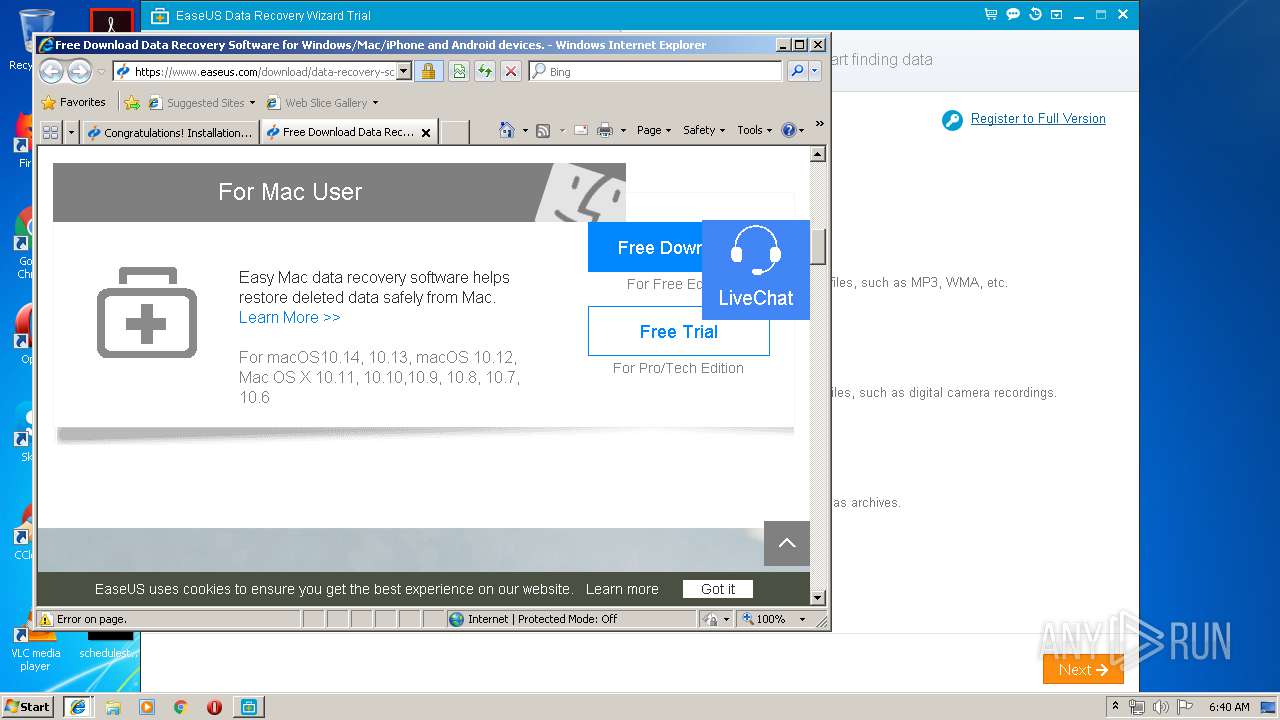Expand the tab list dropdown arrow
This screenshot has width=1280, height=720.
(71, 132)
